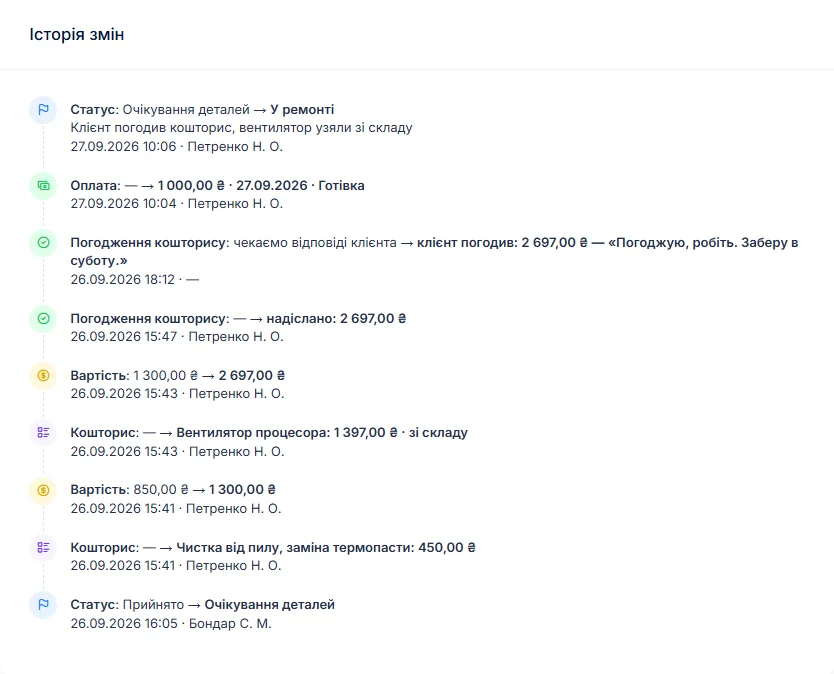Click checkmark icon beside 'клієнт погодив' entry

click(x=43, y=243)
